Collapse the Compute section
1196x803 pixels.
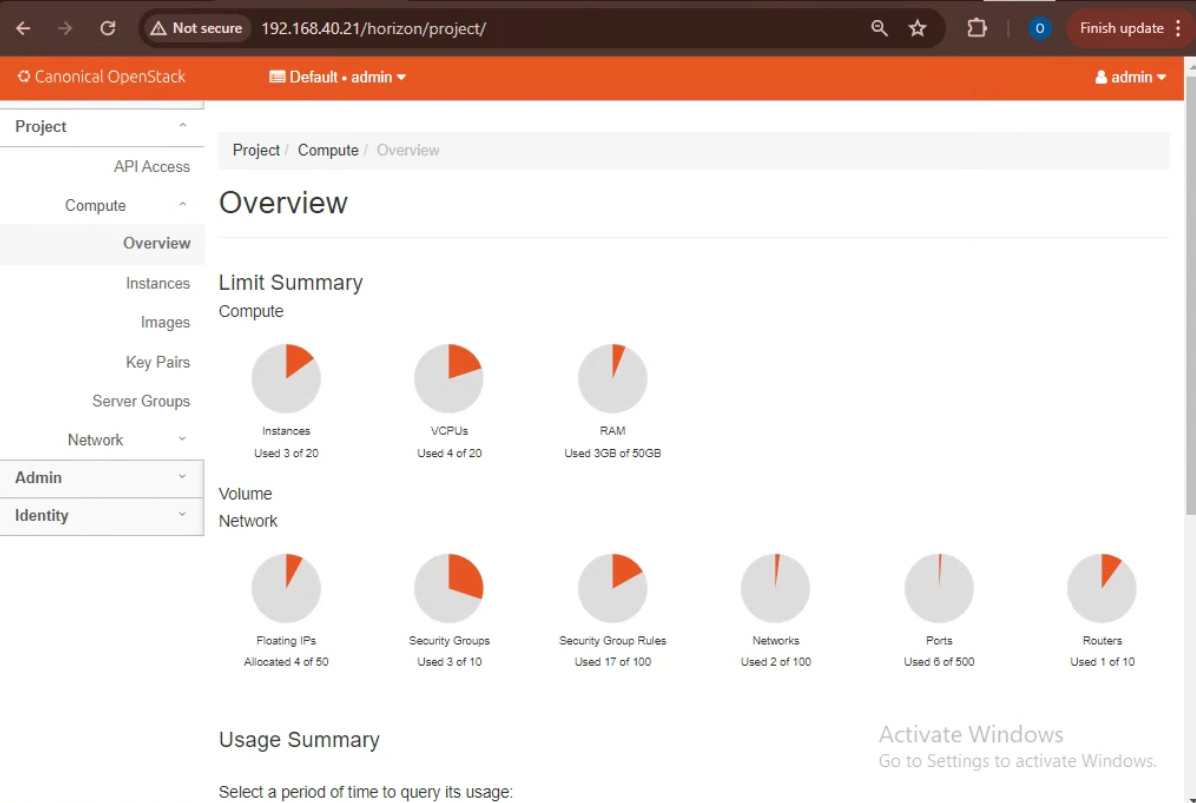95,205
